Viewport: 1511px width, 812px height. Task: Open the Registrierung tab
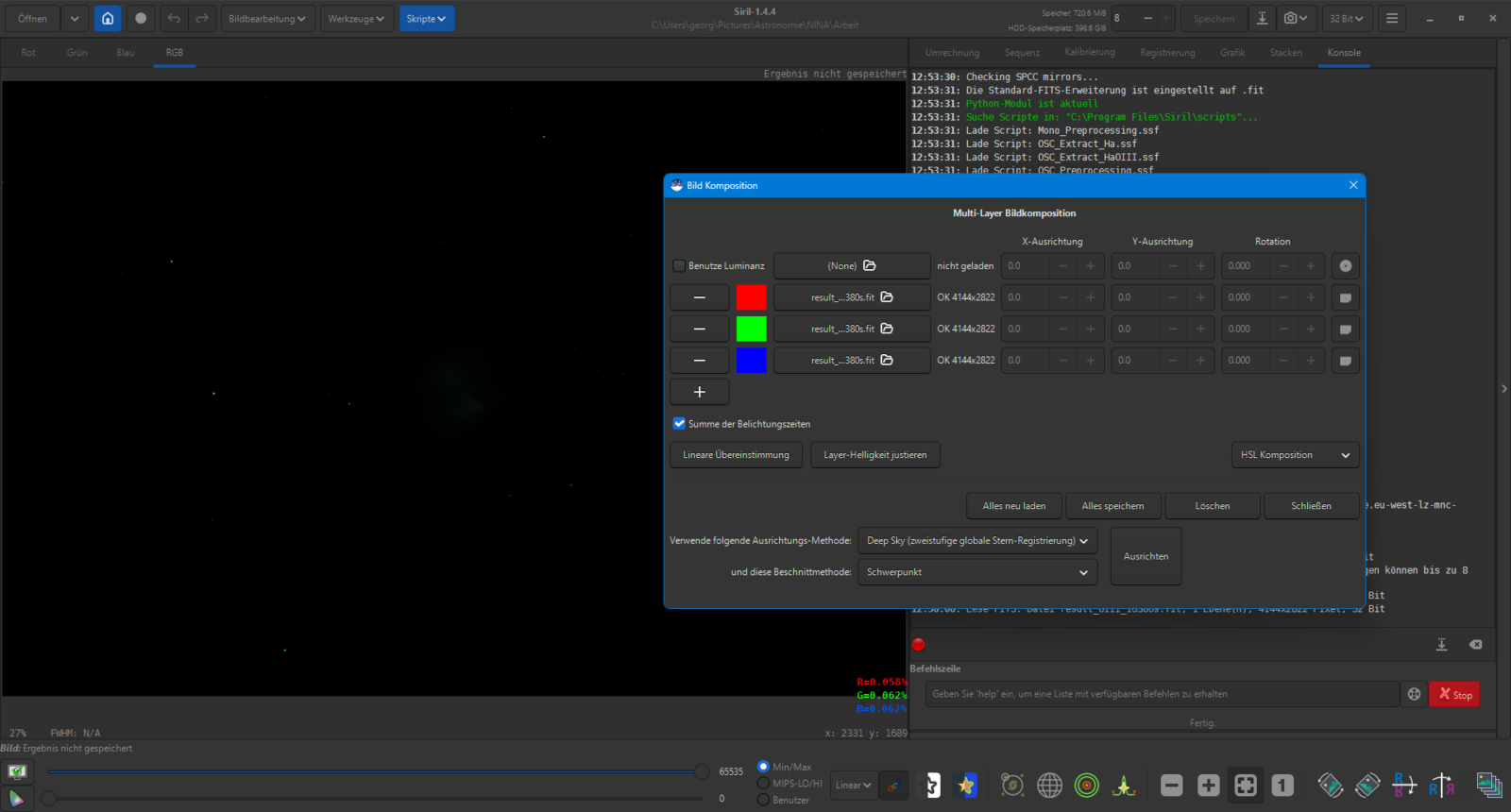coord(1167,53)
